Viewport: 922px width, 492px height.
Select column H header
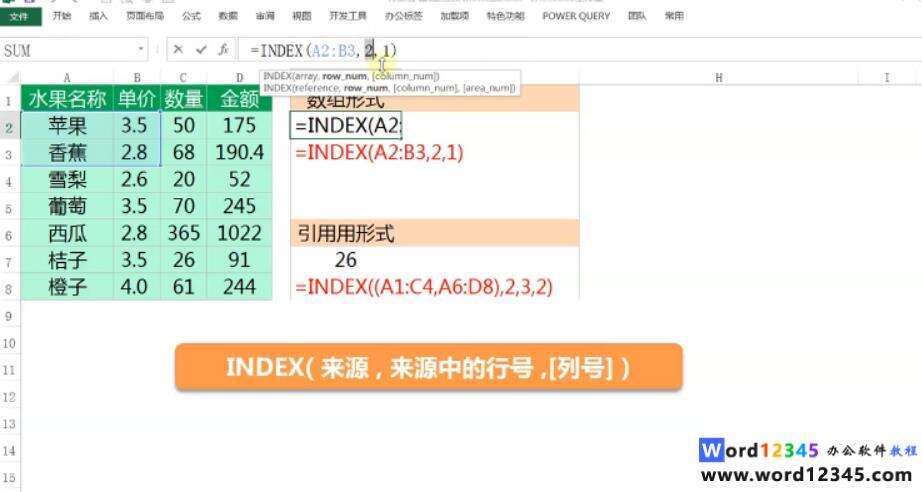click(719, 77)
